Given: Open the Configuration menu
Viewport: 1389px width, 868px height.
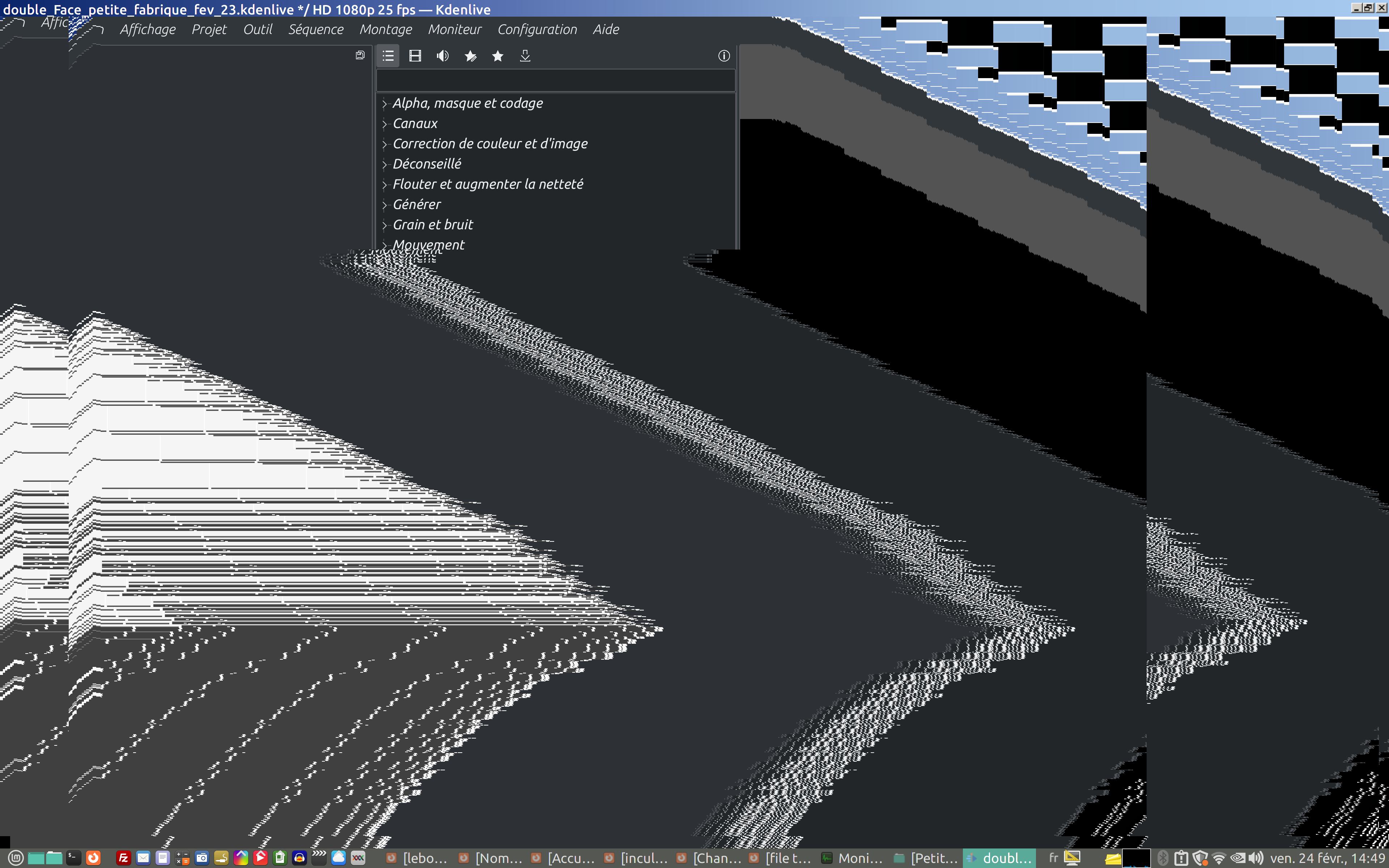Looking at the screenshot, I should 537,29.
